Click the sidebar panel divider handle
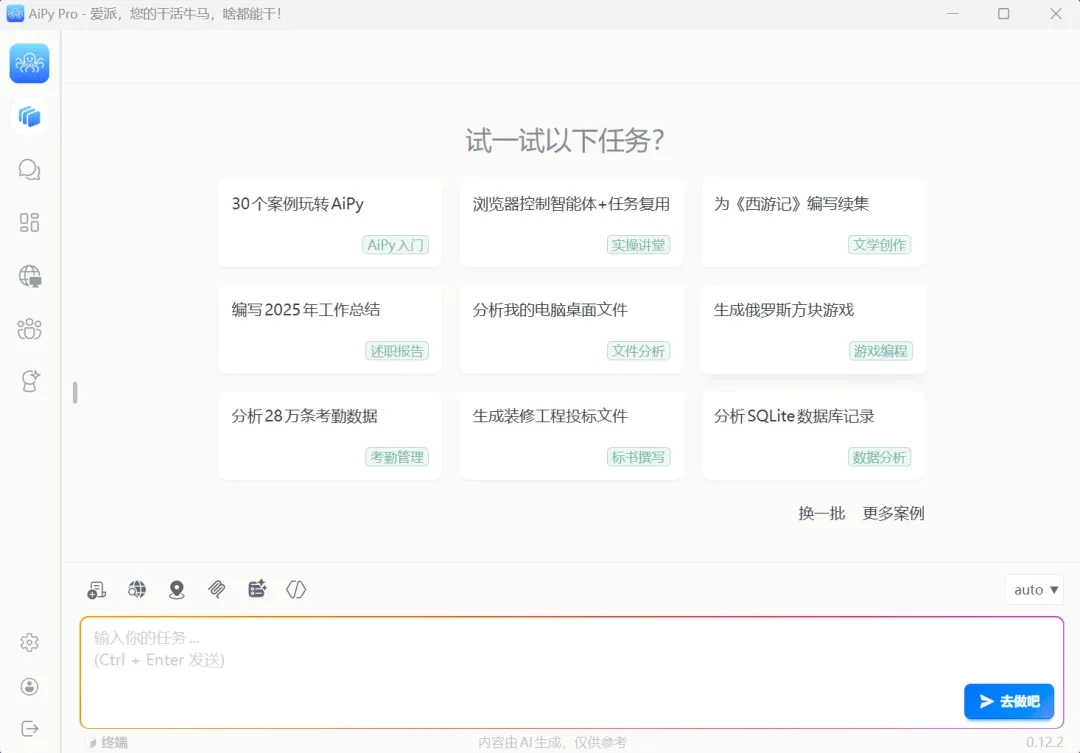The width and height of the screenshot is (1080, 753). point(75,393)
